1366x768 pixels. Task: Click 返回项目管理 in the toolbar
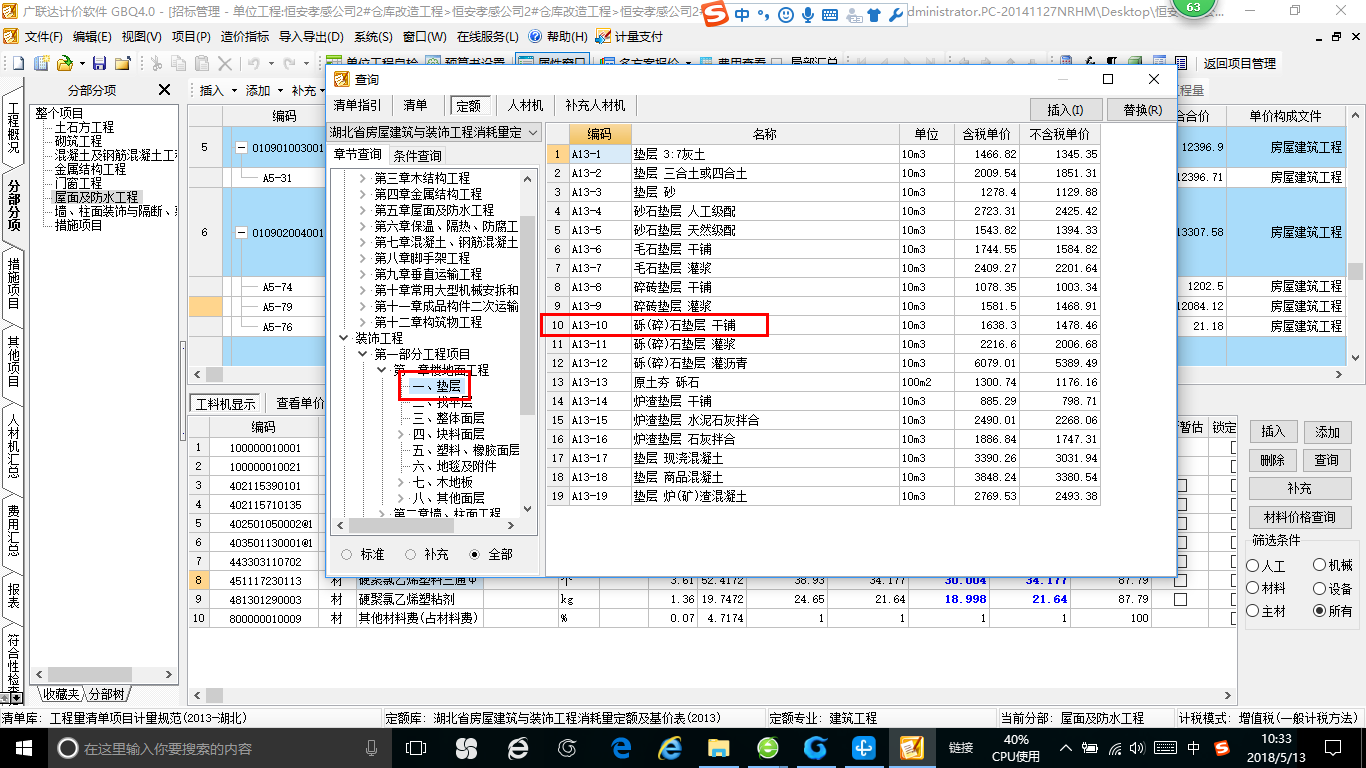click(x=1239, y=63)
